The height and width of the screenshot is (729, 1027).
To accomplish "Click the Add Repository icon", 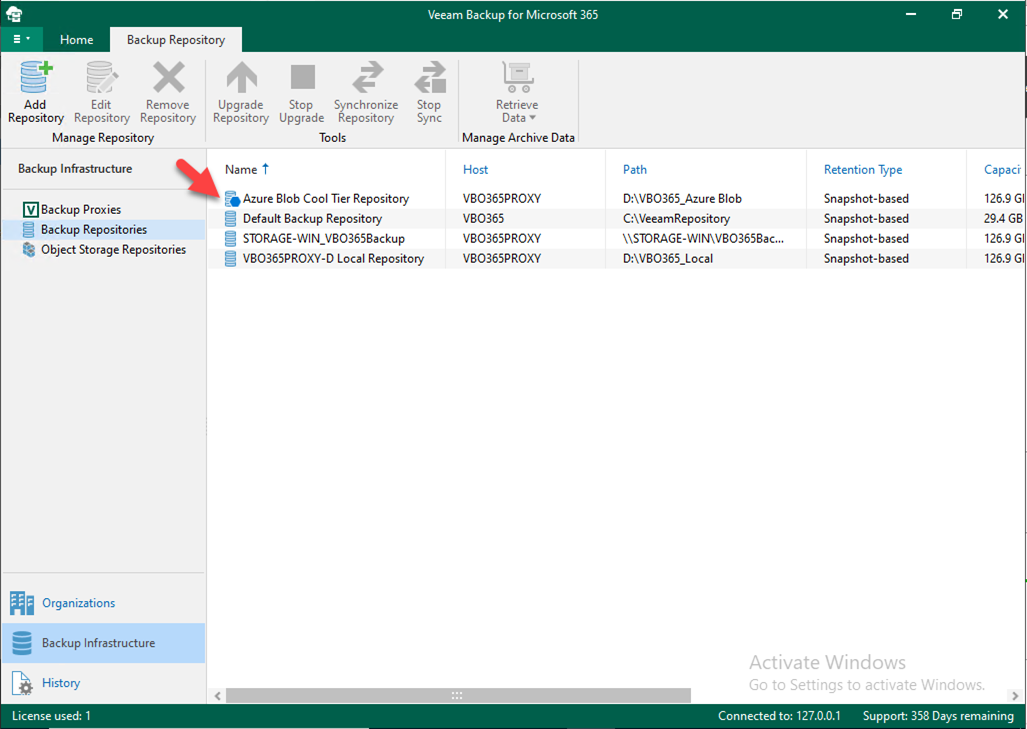I will pos(36,77).
